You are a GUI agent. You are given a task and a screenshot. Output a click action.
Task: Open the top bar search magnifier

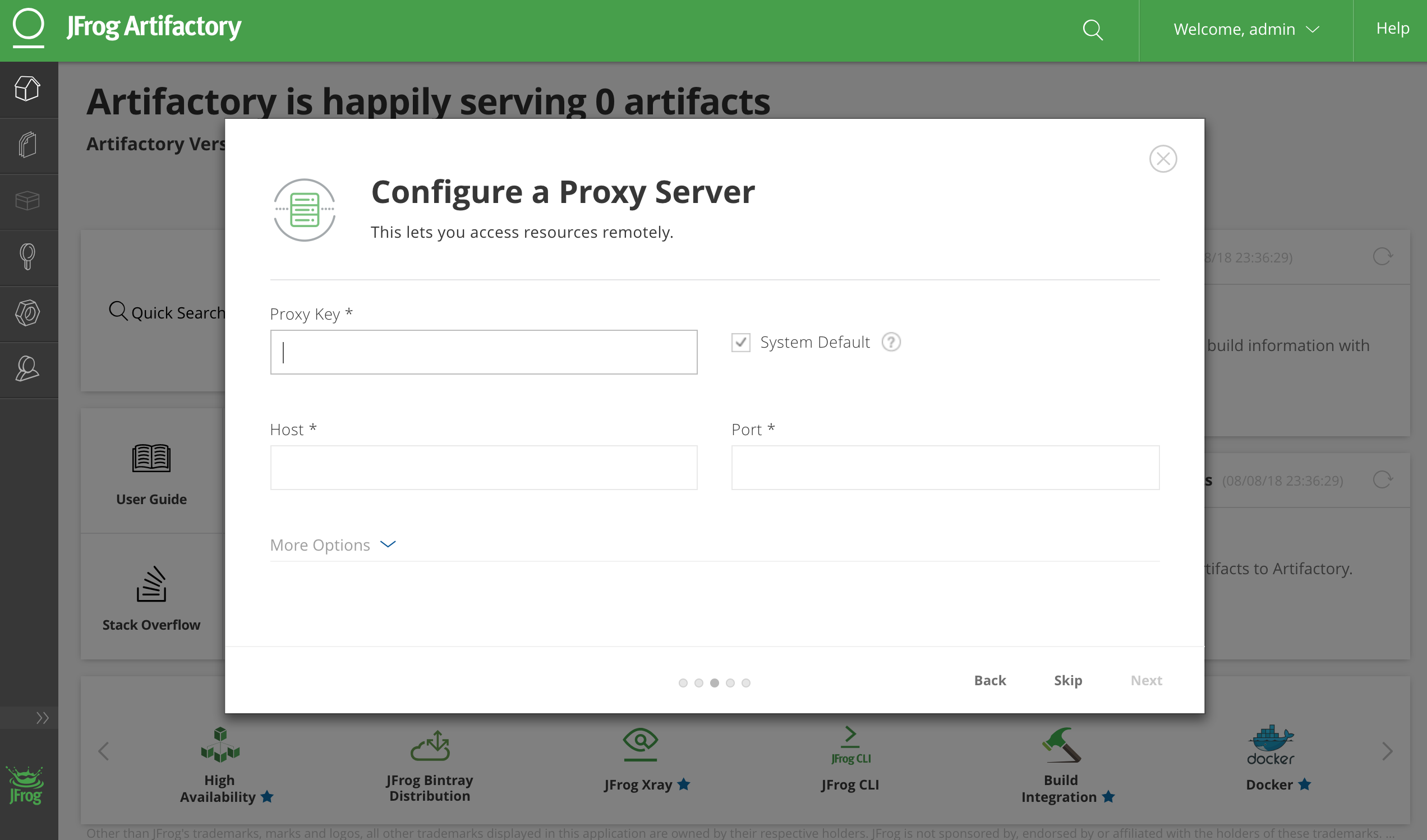(x=1093, y=29)
